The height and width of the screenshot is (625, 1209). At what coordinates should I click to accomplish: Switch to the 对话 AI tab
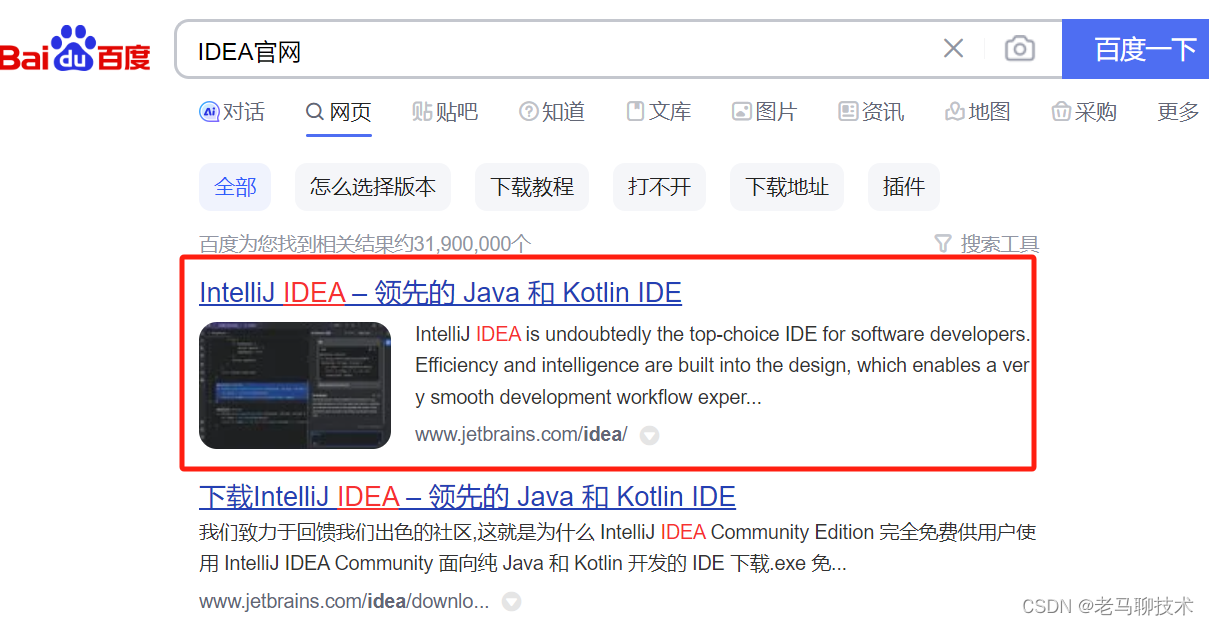[x=232, y=112]
